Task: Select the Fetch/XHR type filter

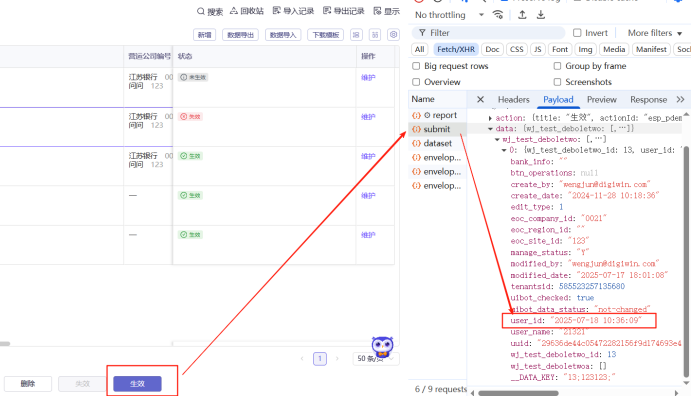Action: 456,49
